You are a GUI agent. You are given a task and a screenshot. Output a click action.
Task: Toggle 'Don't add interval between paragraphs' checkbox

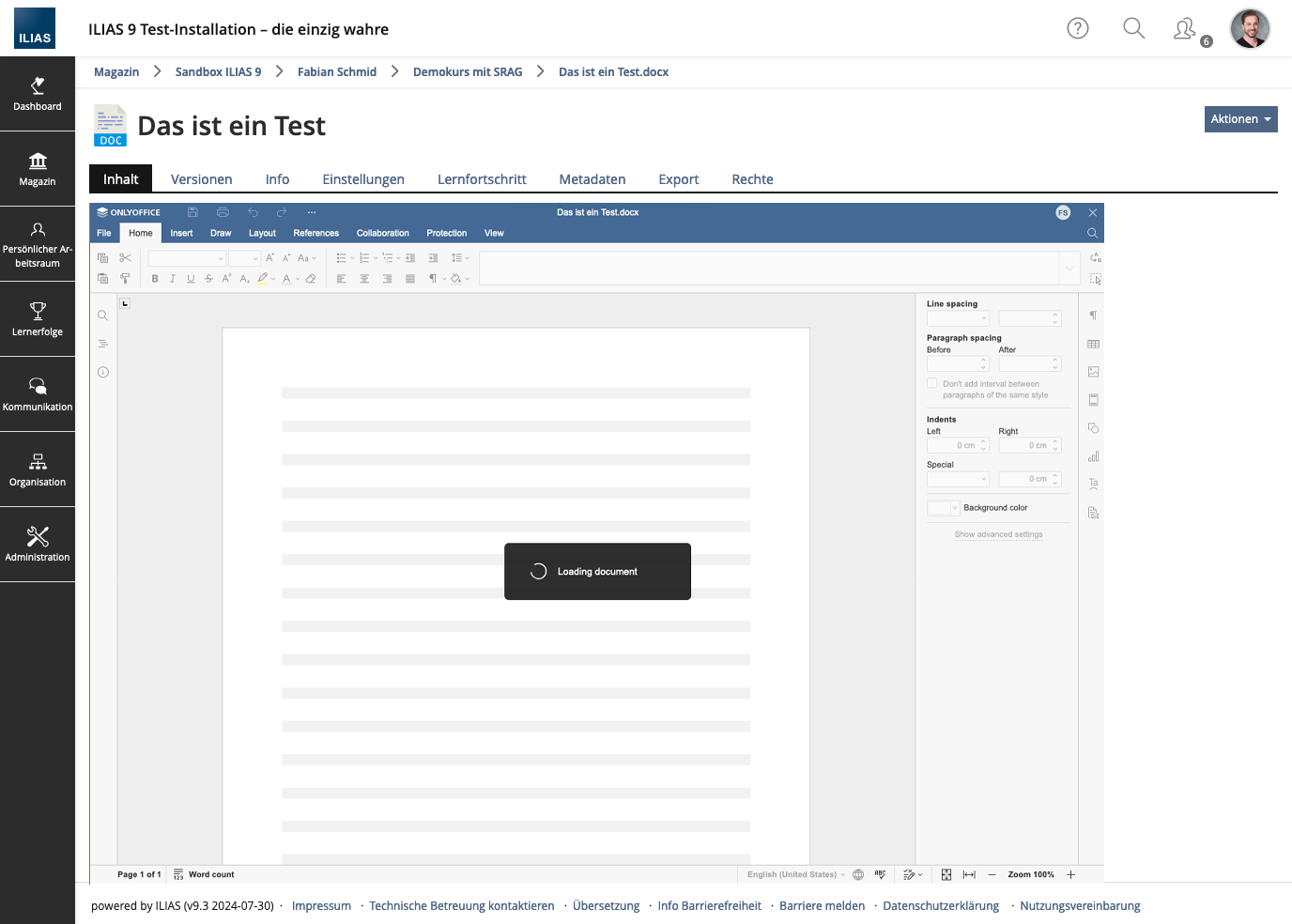(x=932, y=383)
